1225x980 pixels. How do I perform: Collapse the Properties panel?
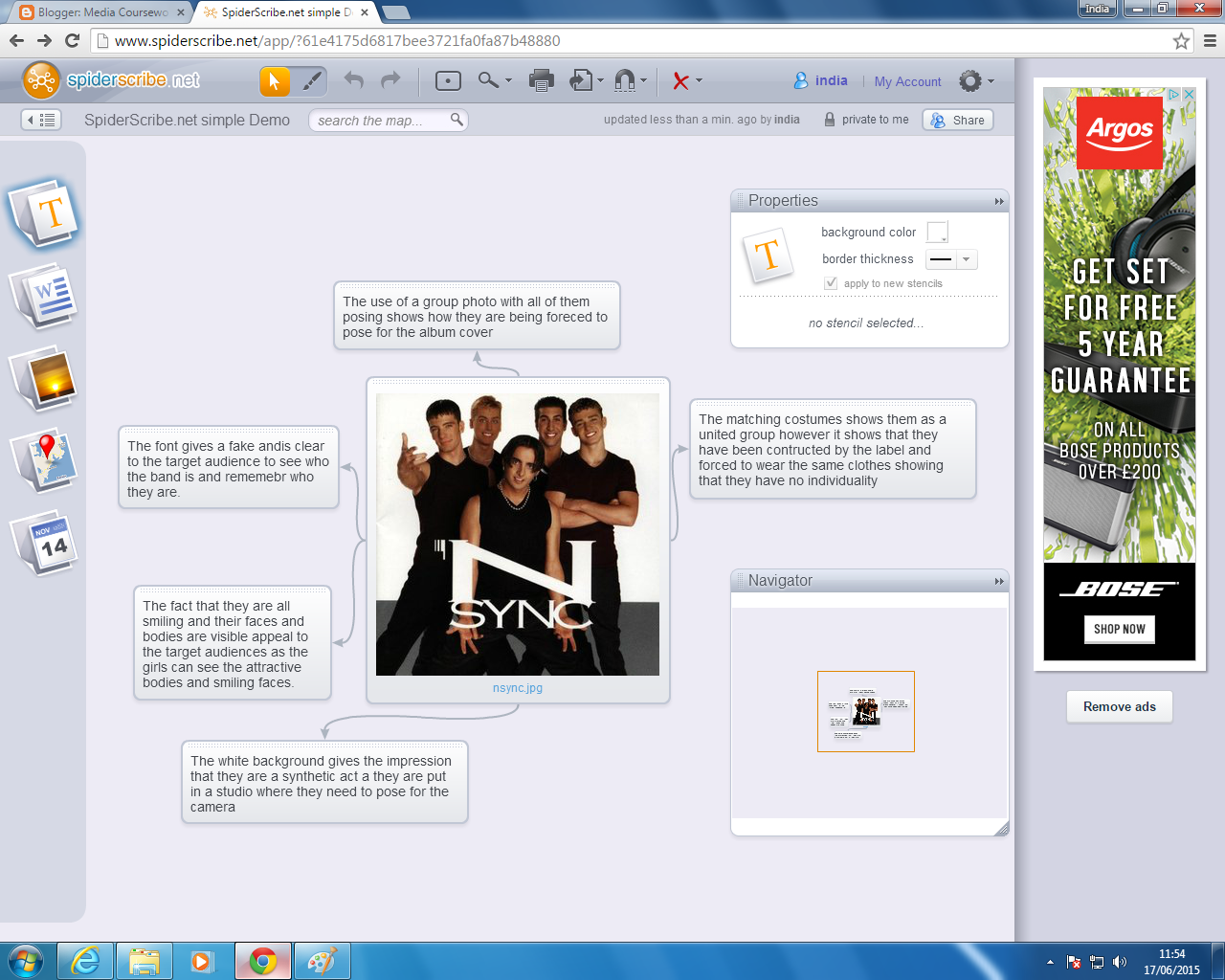point(999,201)
